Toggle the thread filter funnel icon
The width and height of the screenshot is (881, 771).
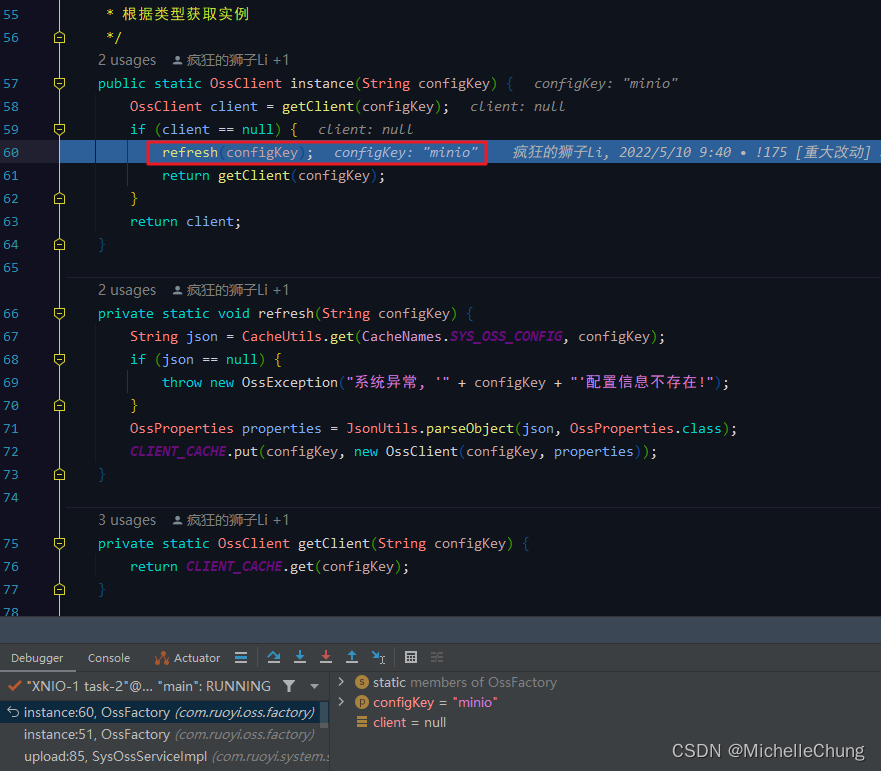coord(287,686)
